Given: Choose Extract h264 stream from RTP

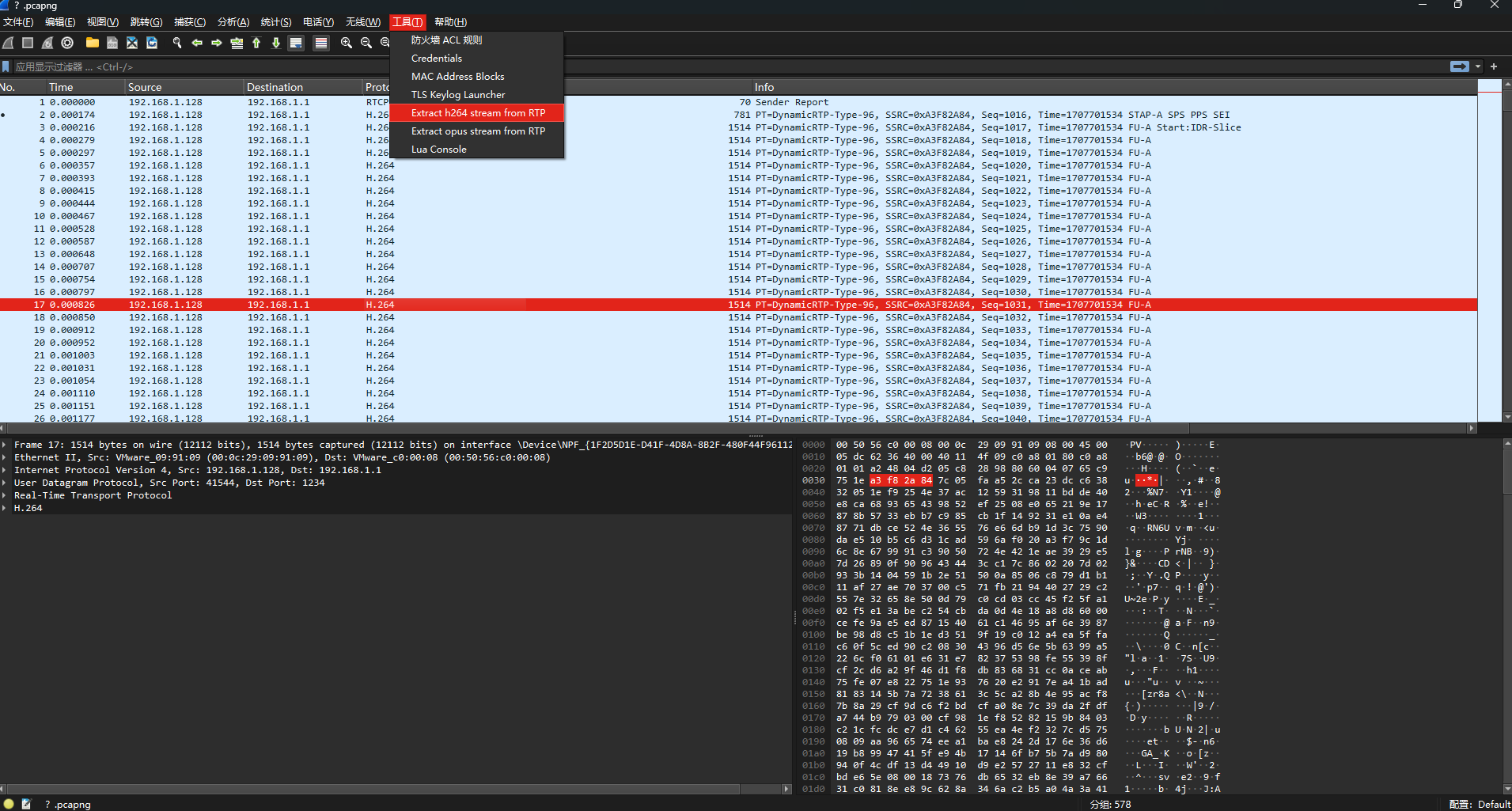Looking at the screenshot, I should [x=478, y=113].
